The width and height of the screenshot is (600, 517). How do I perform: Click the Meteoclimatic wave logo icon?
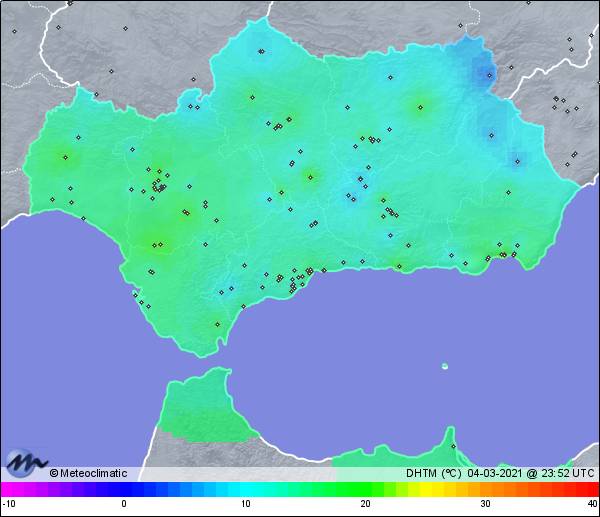[25, 463]
